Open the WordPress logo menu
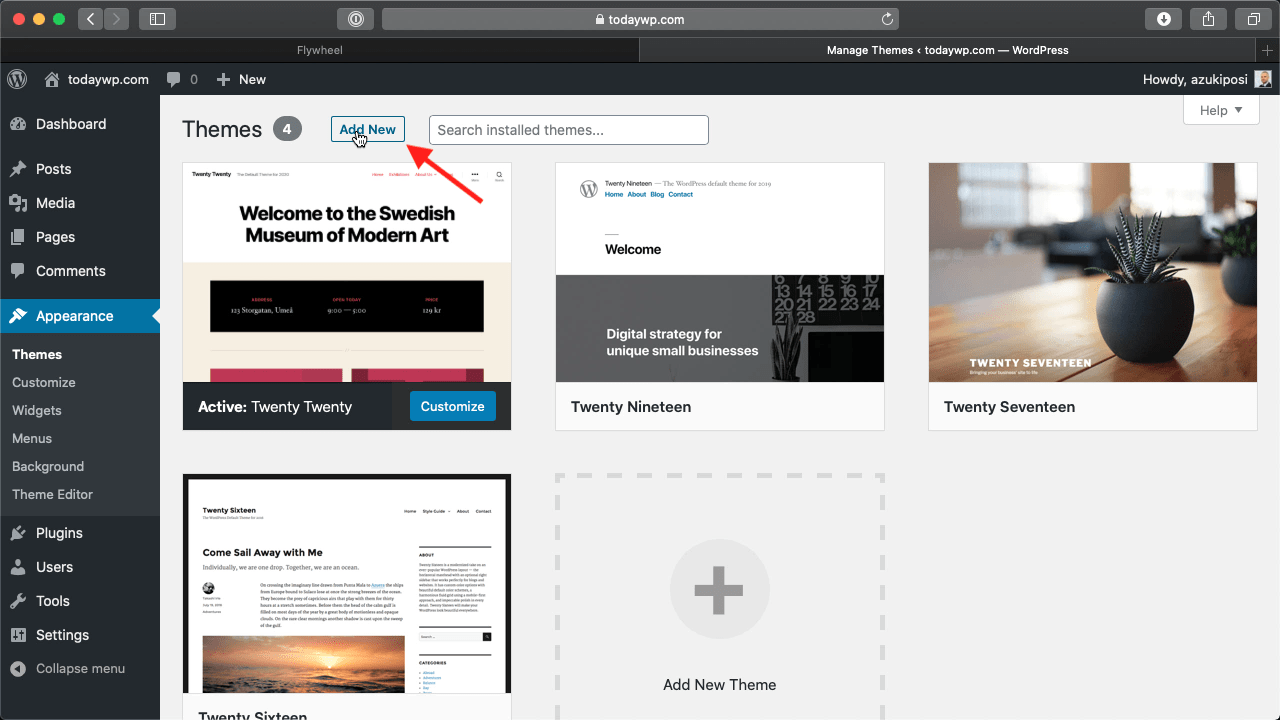1280x720 pixels. 17,79
